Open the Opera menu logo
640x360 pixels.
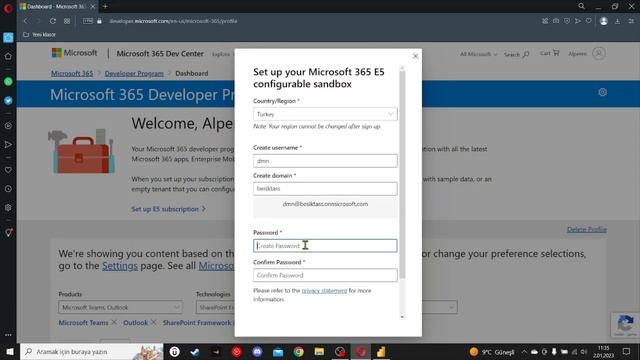click(8, 7)
